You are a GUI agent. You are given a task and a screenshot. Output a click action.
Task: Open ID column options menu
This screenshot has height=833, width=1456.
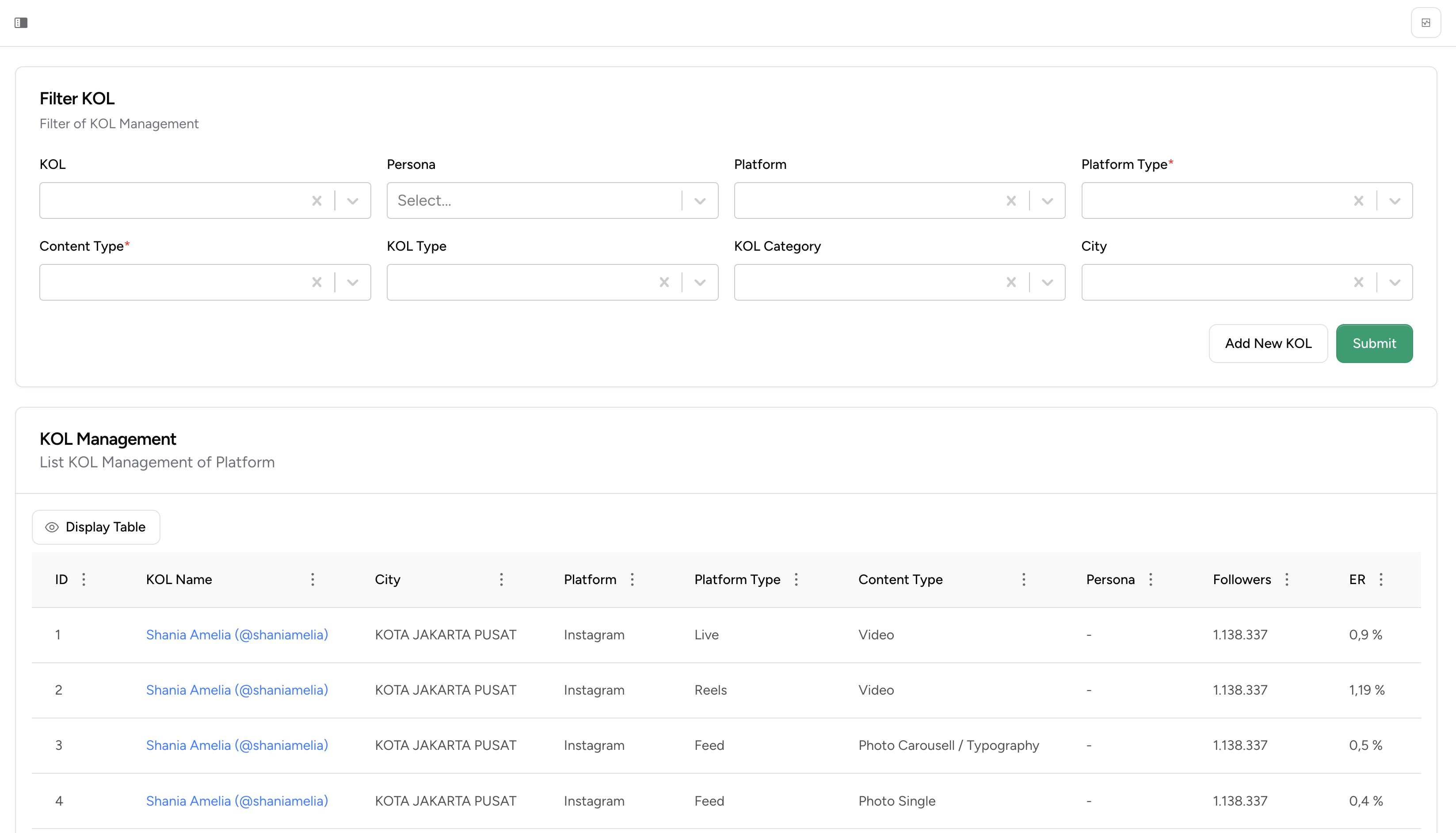84,580
